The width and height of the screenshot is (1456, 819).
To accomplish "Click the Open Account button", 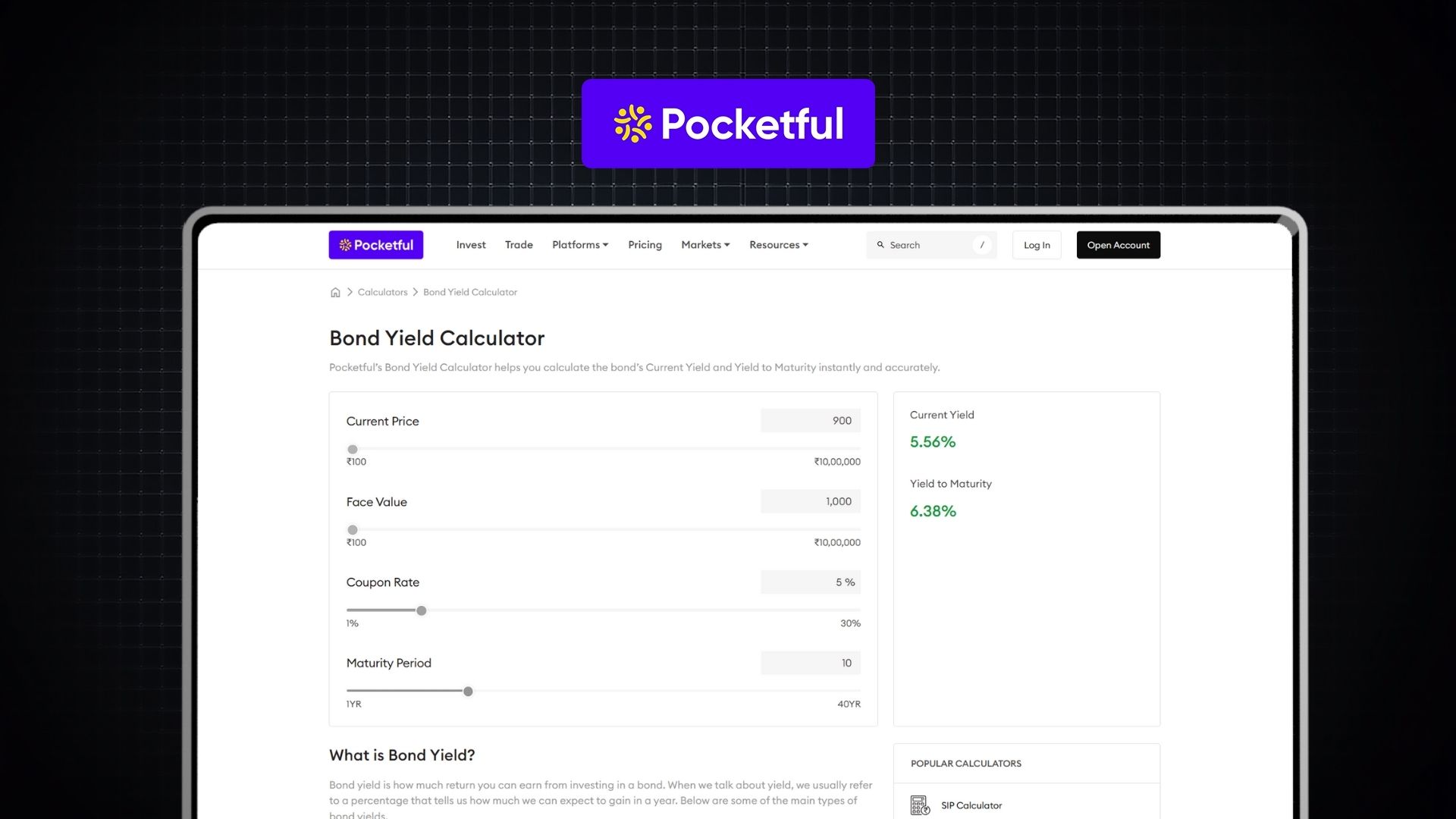I will tap(1118, 244).
